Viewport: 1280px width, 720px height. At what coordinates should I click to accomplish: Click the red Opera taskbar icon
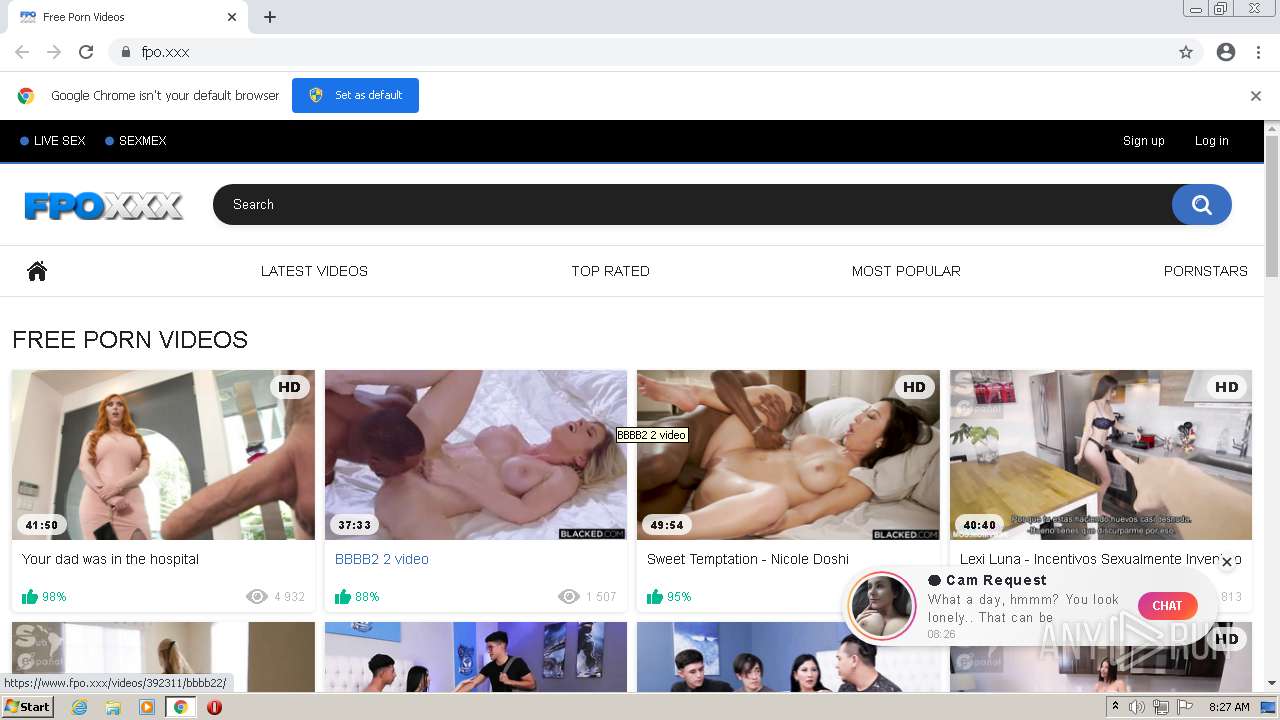click(214, 707)
